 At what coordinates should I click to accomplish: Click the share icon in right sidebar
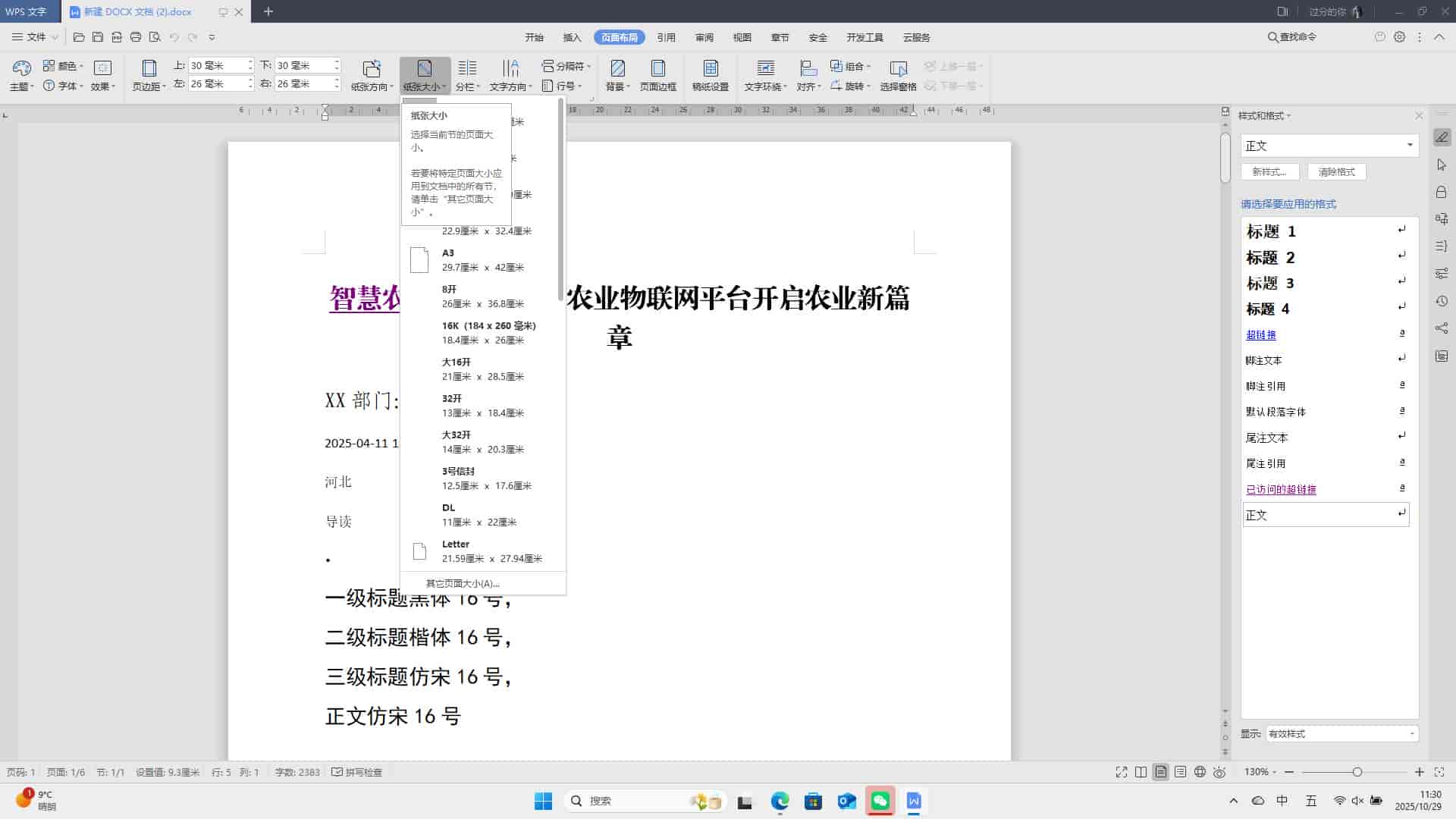pos(1442,328)
